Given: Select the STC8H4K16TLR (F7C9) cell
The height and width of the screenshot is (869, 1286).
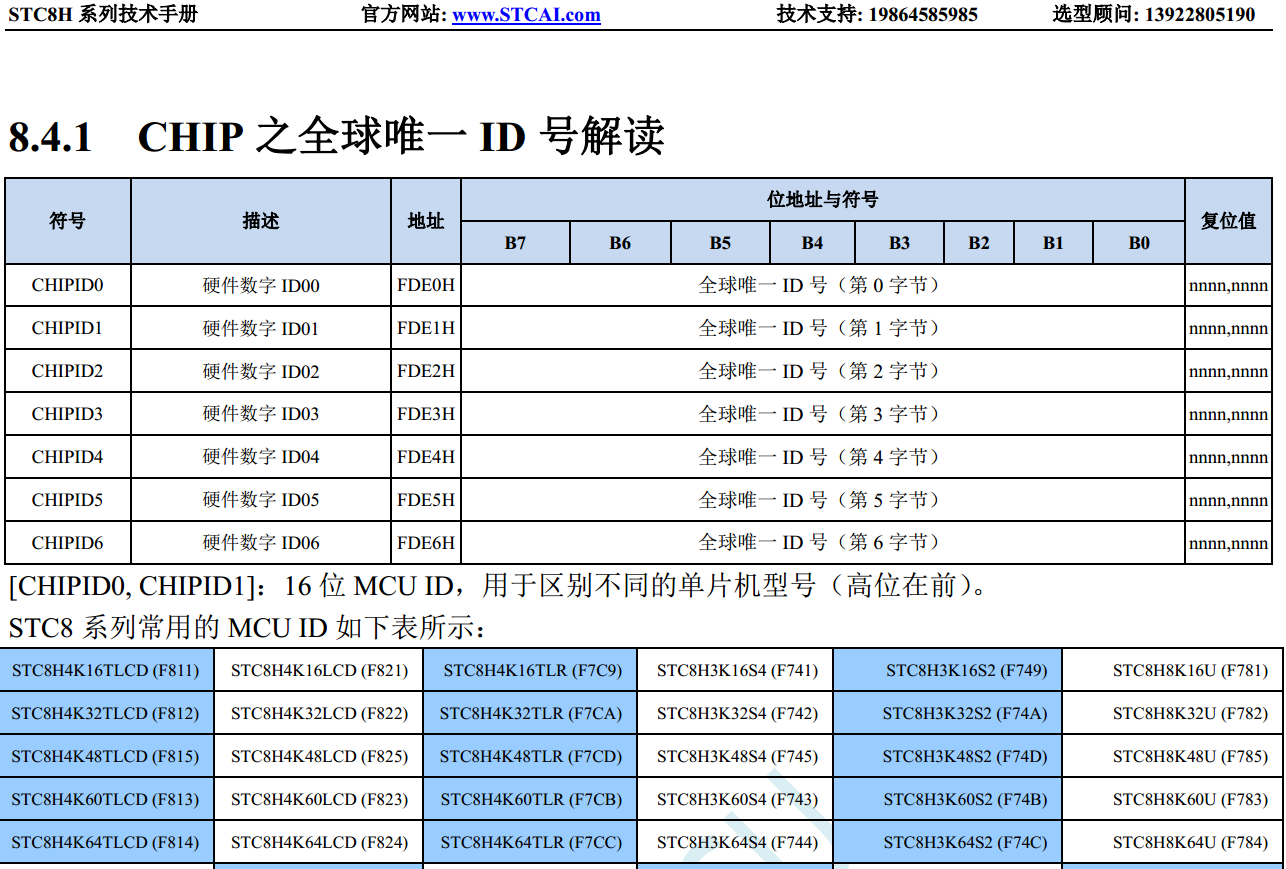Looking at the screenshot, I should click(531, 670).
